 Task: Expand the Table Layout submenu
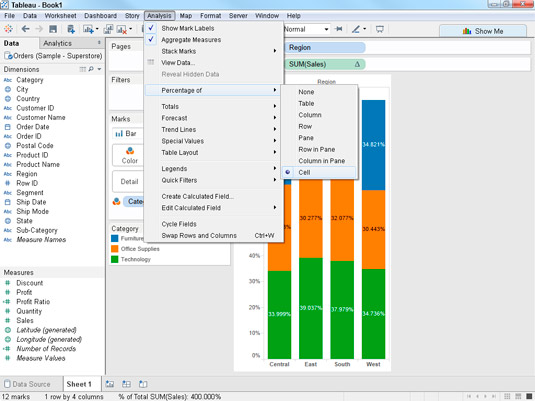214,153
